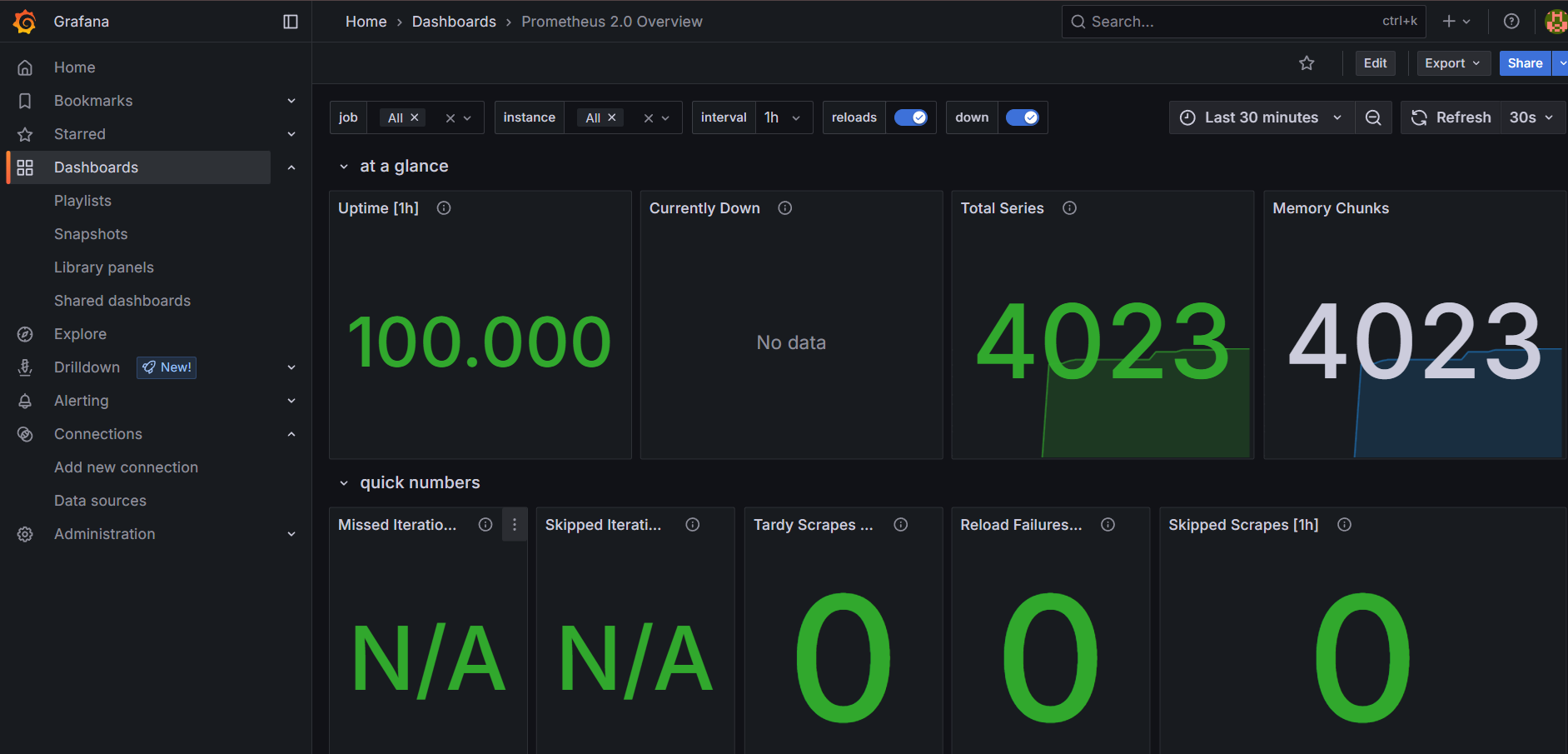The image size is (1568, 754).
Task: Toggle the sidebar dock menu icon
Action: [291, 22]
